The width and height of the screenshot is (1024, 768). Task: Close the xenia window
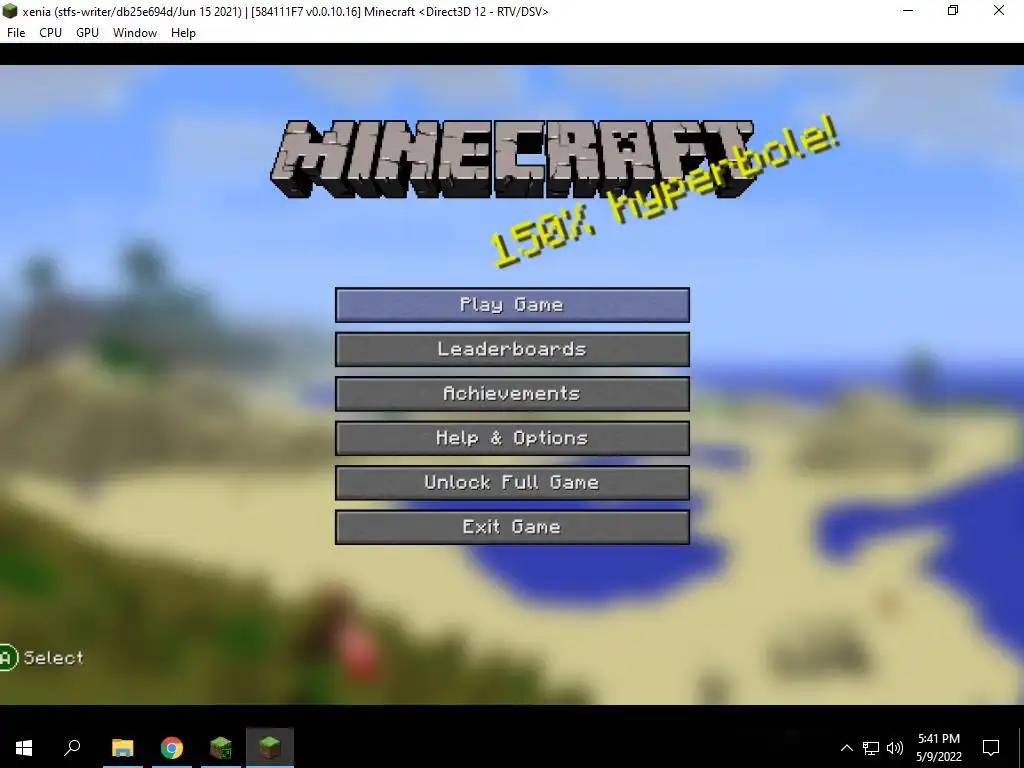click(x=999, y=10)
